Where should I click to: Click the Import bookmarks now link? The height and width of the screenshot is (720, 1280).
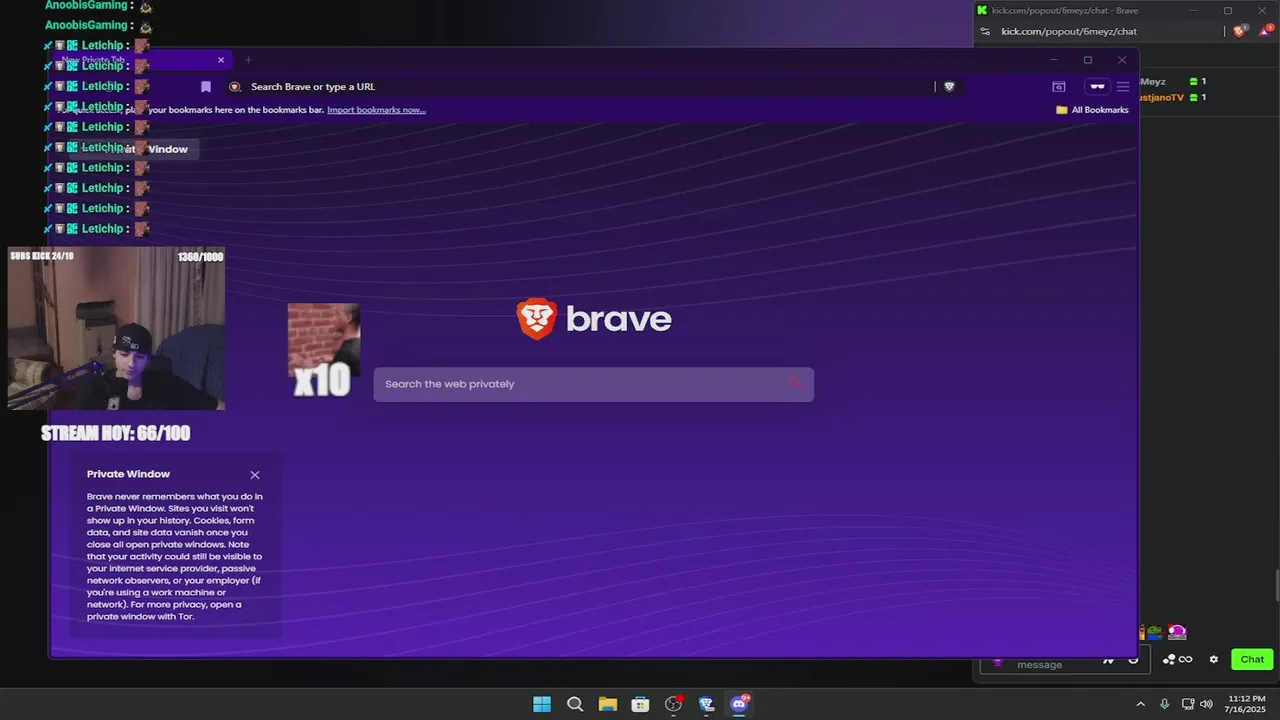click(x=376, y=110)
